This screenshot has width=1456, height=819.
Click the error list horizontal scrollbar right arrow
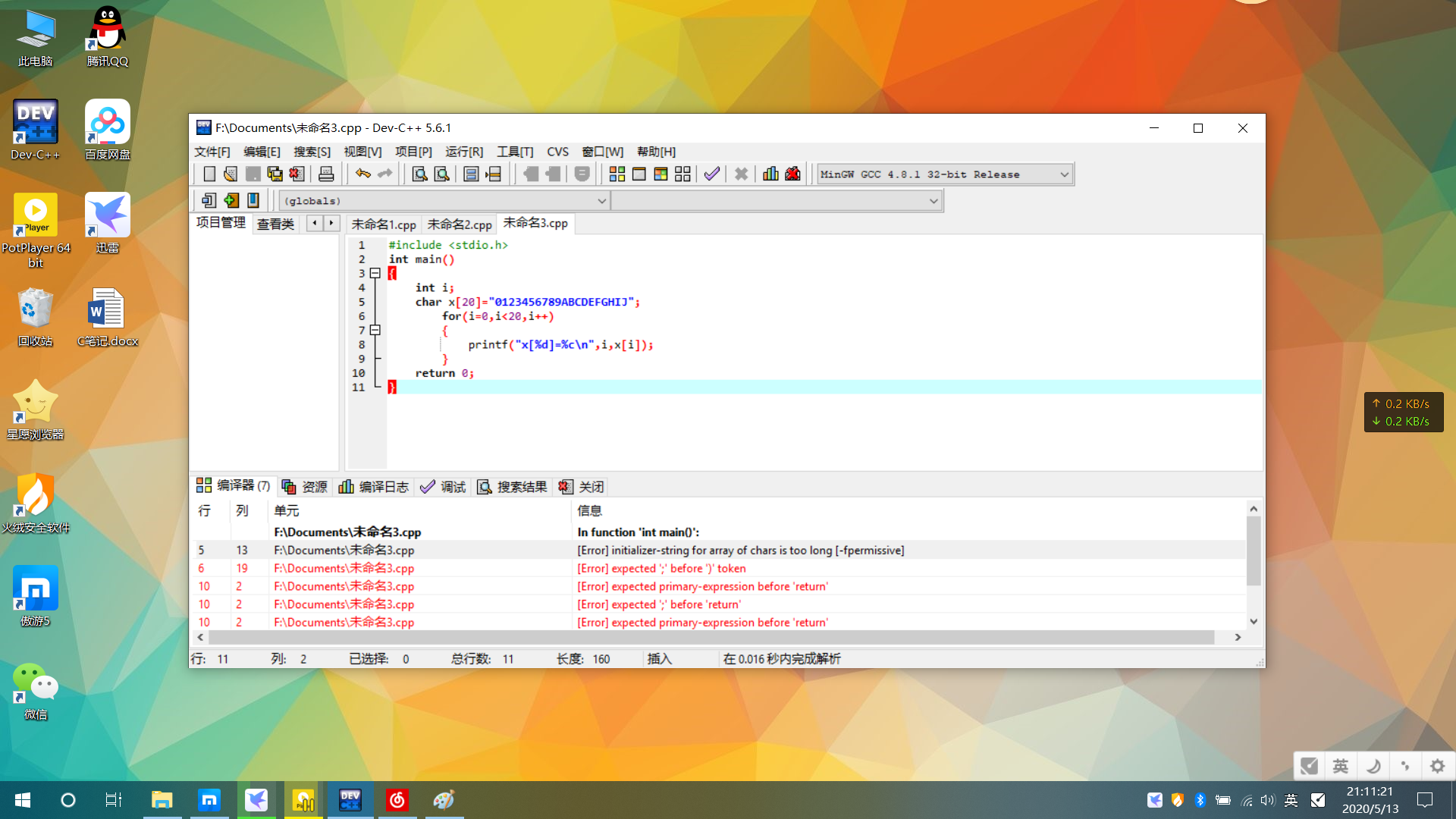tap(1238, 638)
